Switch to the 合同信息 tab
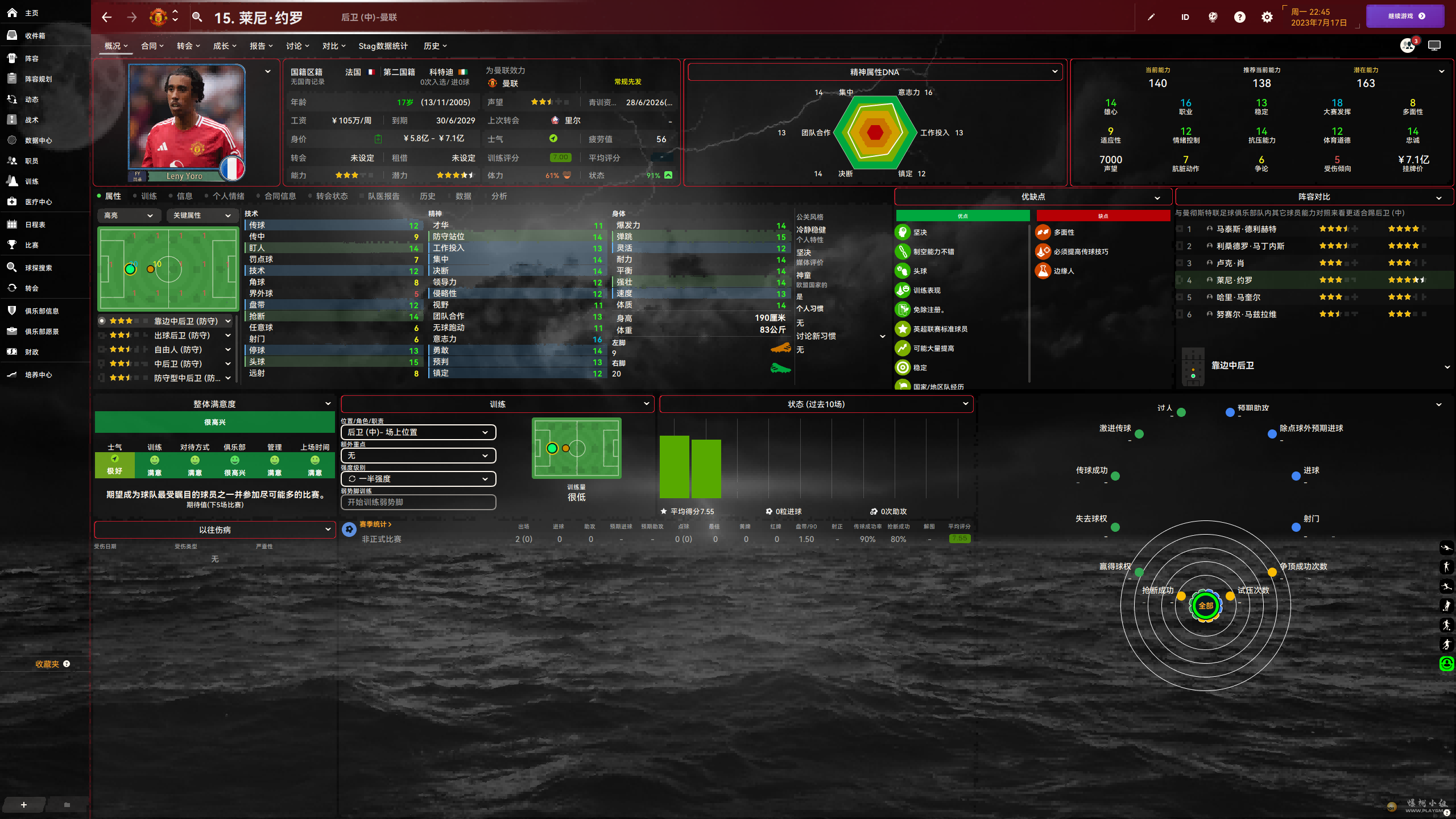1456x819 pixels. point(280,196)
